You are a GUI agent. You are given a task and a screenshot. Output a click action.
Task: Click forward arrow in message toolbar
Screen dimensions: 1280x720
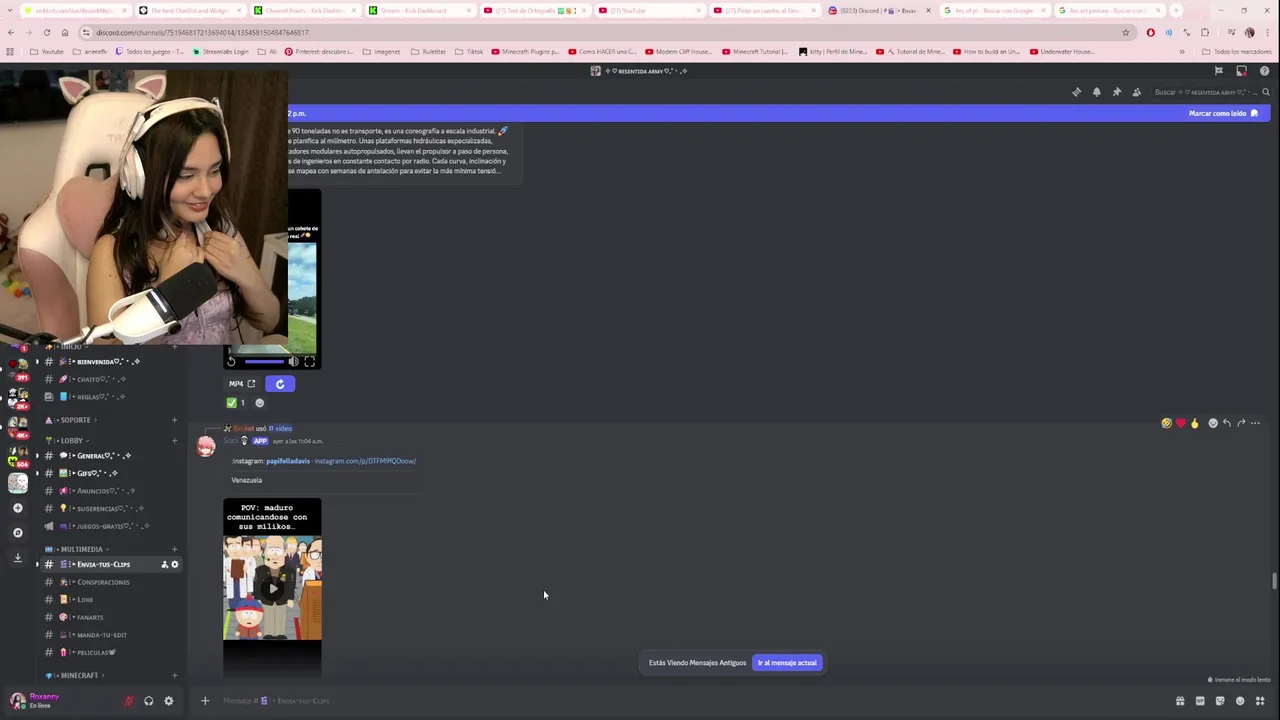point(1241,423)
